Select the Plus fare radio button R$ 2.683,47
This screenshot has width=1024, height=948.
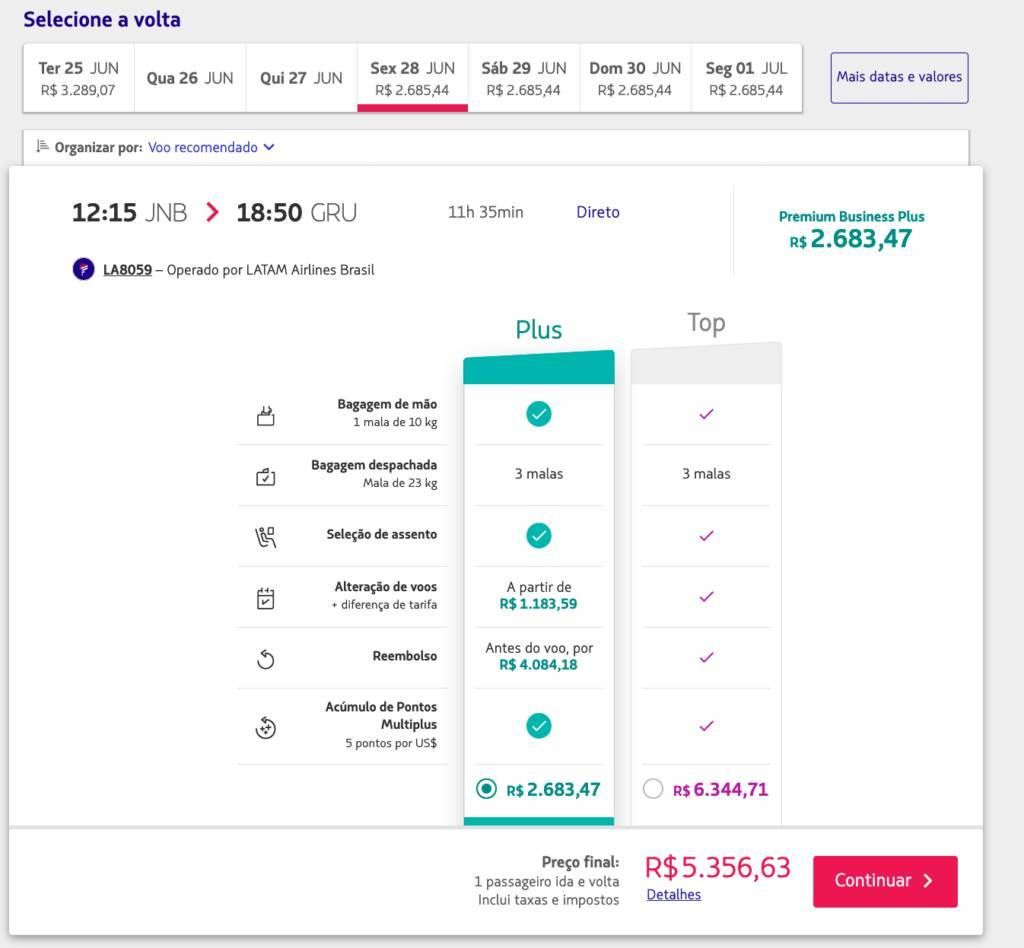point(486,789)
